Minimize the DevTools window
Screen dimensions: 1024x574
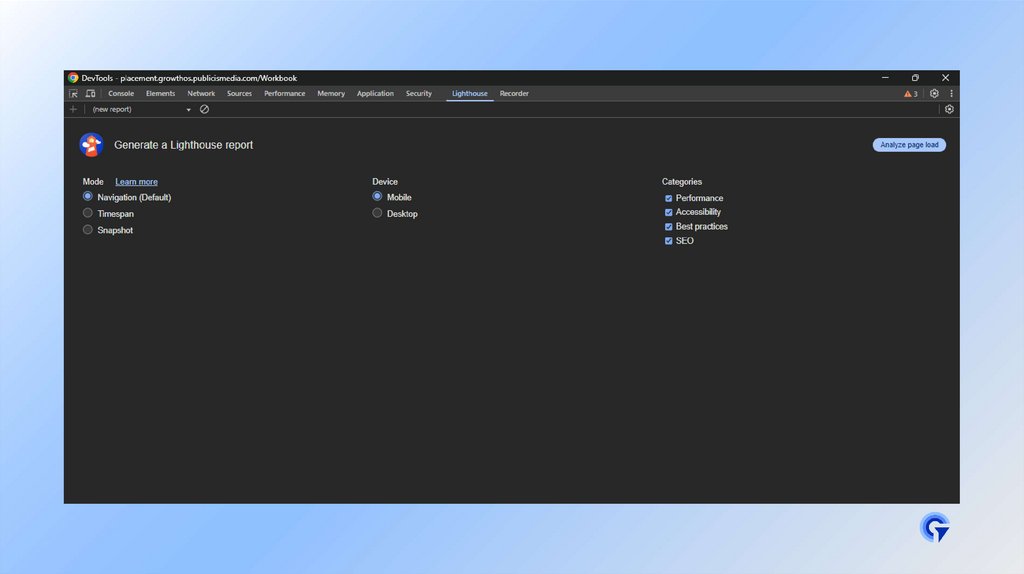(x=886, y=78)
